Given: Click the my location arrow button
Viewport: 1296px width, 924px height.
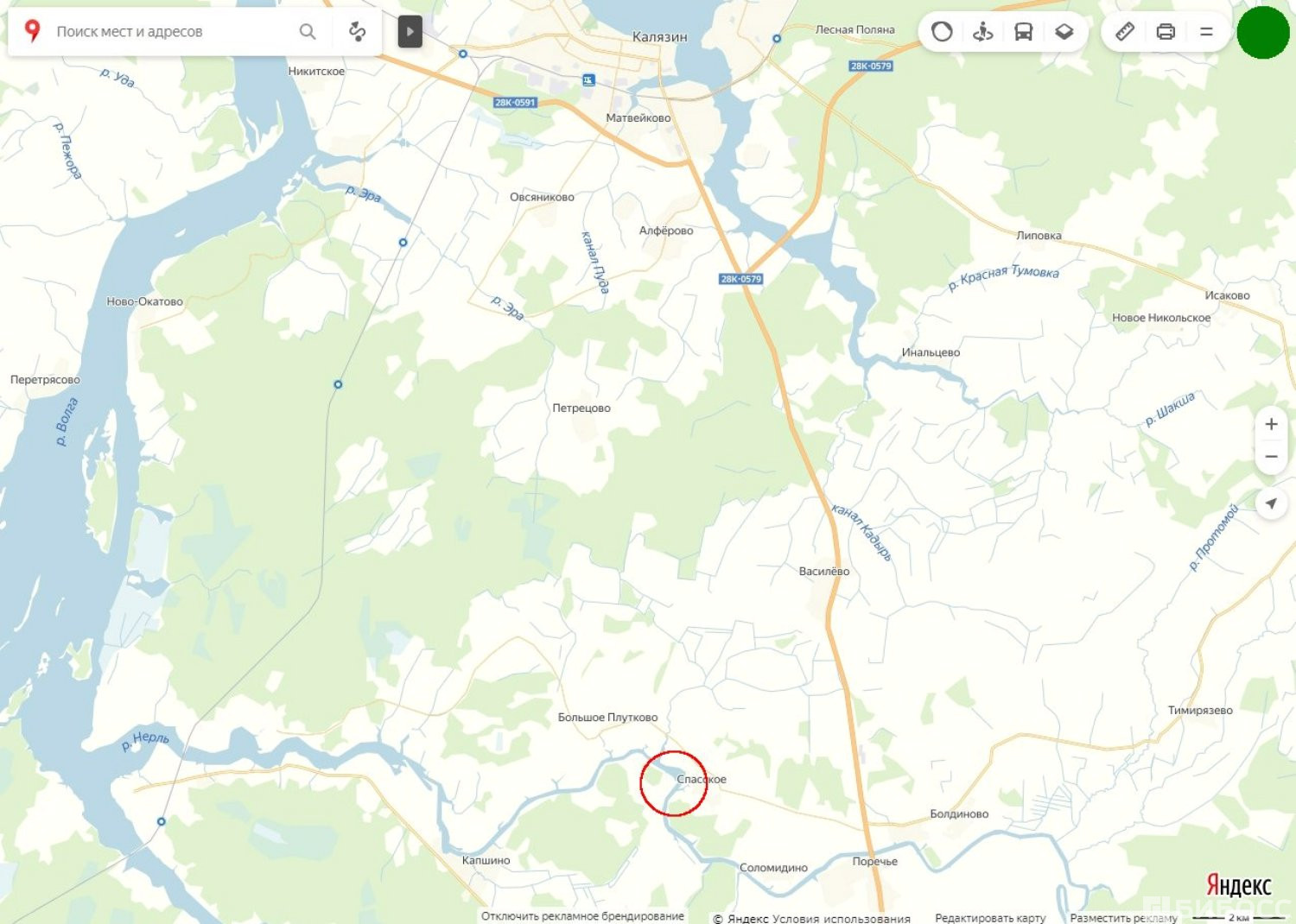Looking at the screenshot, I should [1271, 503].
